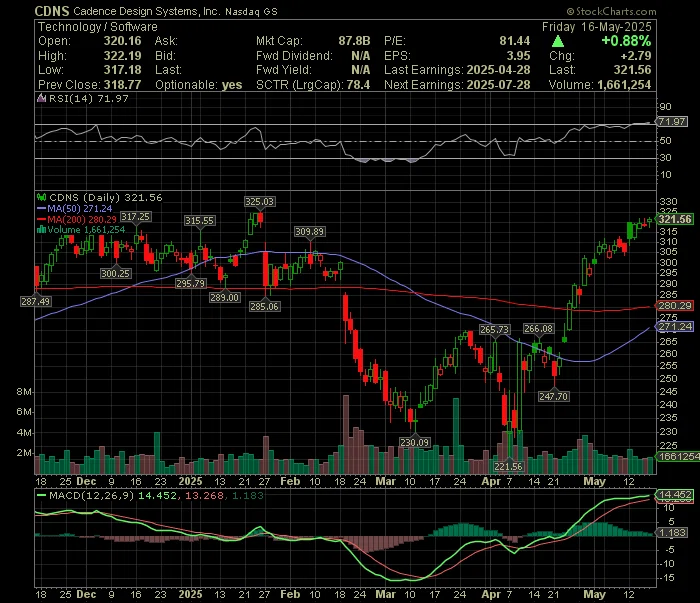
Task: Click the MACD(12,26,9) legend label
Action: (92, 495)
